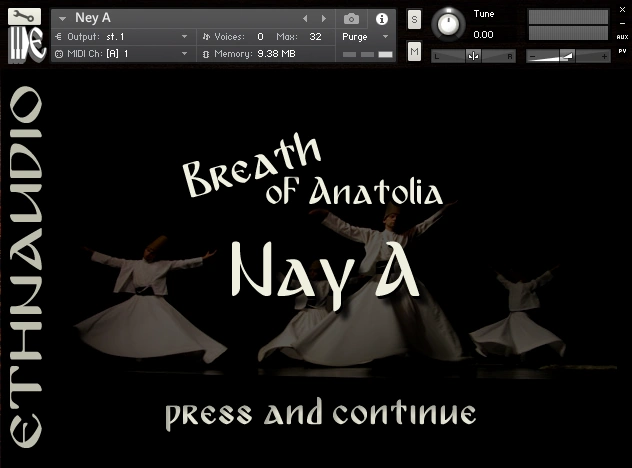Click the Tune value 0.00
Image resolution: width=632 pixels, height=468 pixels.
point(483,35)
